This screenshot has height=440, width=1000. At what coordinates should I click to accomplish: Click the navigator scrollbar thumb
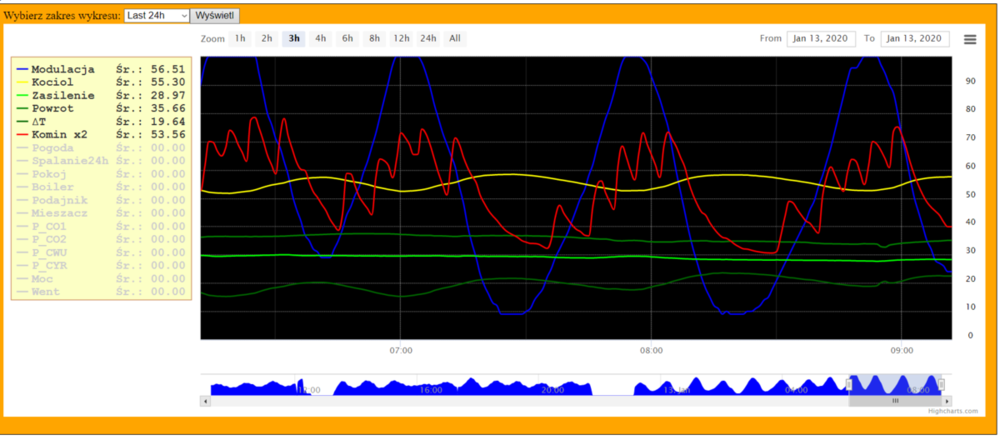click(895, 400)
